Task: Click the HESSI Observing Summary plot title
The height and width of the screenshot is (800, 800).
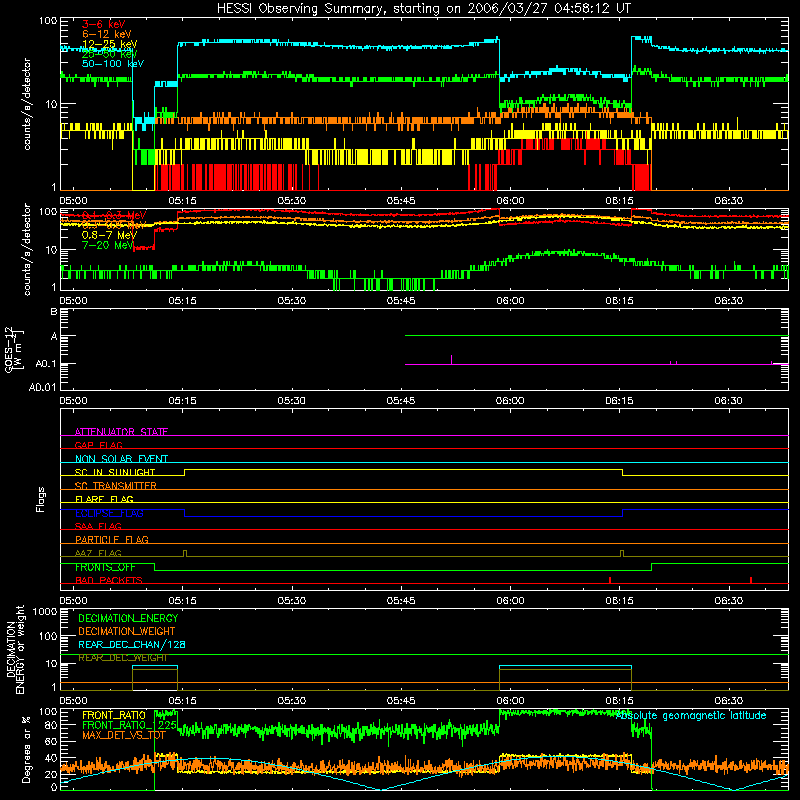Action: pyautogui.click(x=424, y=9)
